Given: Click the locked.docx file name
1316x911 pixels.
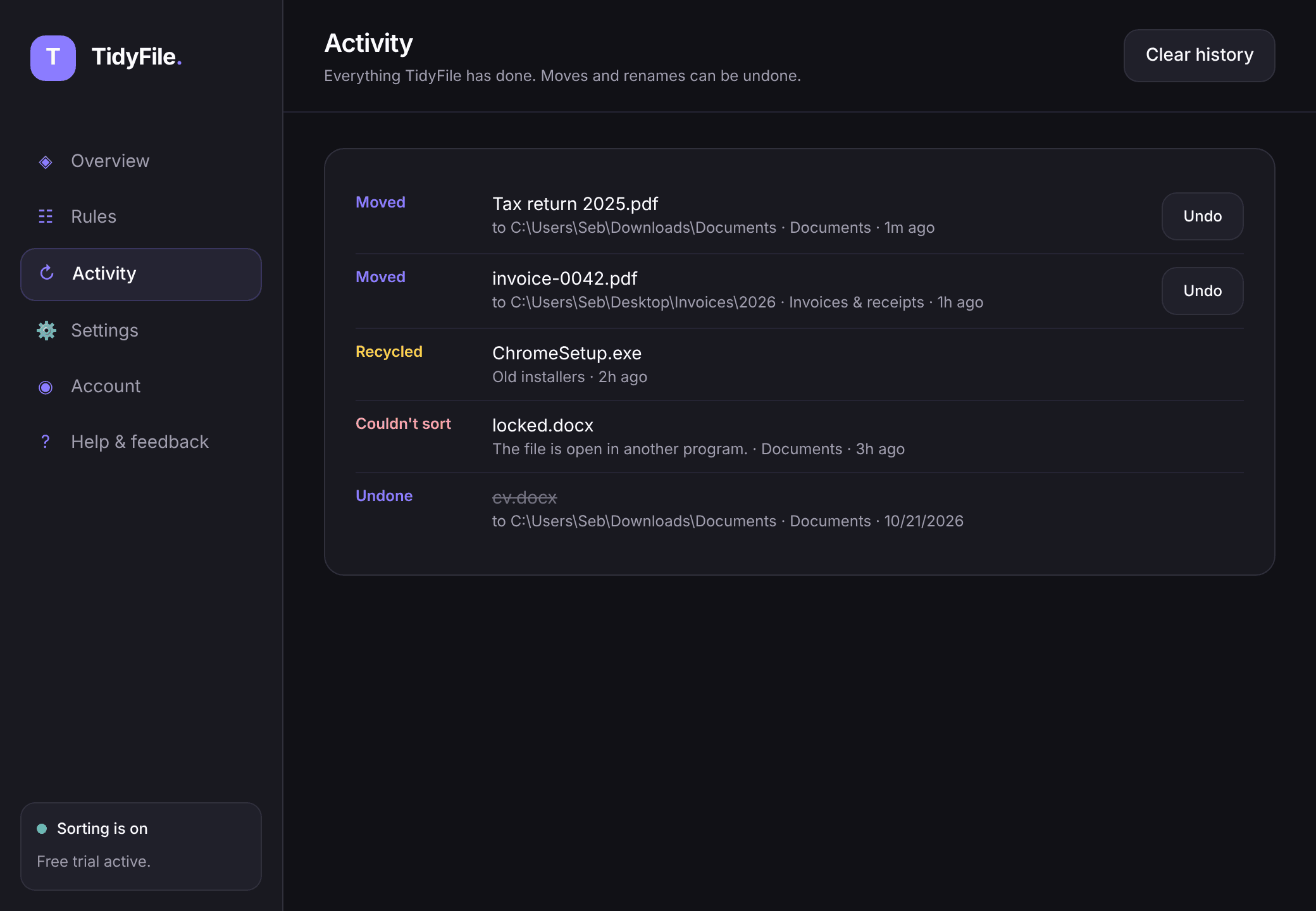Looking at the screenshot, I should [543, 425].
